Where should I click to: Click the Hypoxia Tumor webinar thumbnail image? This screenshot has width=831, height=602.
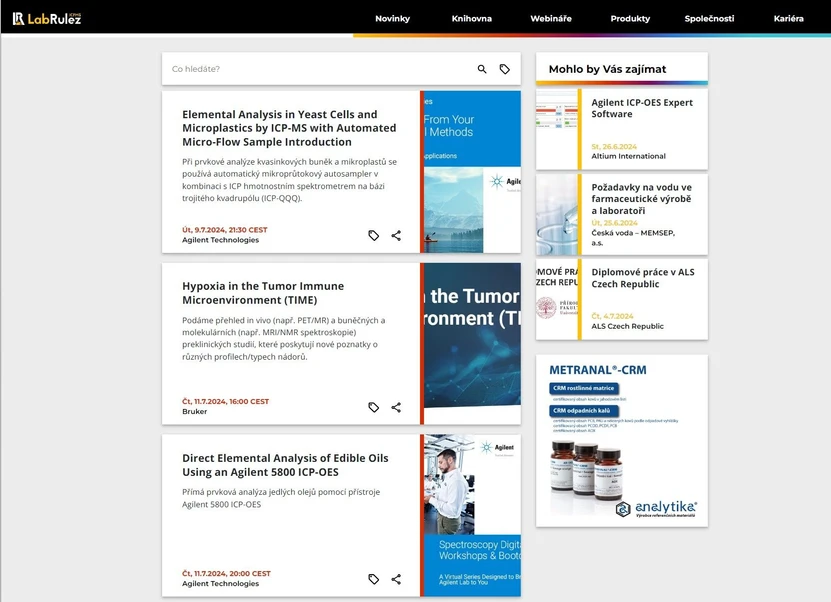click(471, 343)
